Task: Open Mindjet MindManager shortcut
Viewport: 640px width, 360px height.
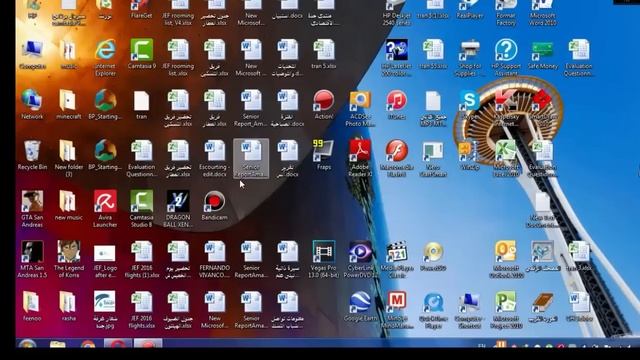Action: pyautogui.click(x=396, y=310)
